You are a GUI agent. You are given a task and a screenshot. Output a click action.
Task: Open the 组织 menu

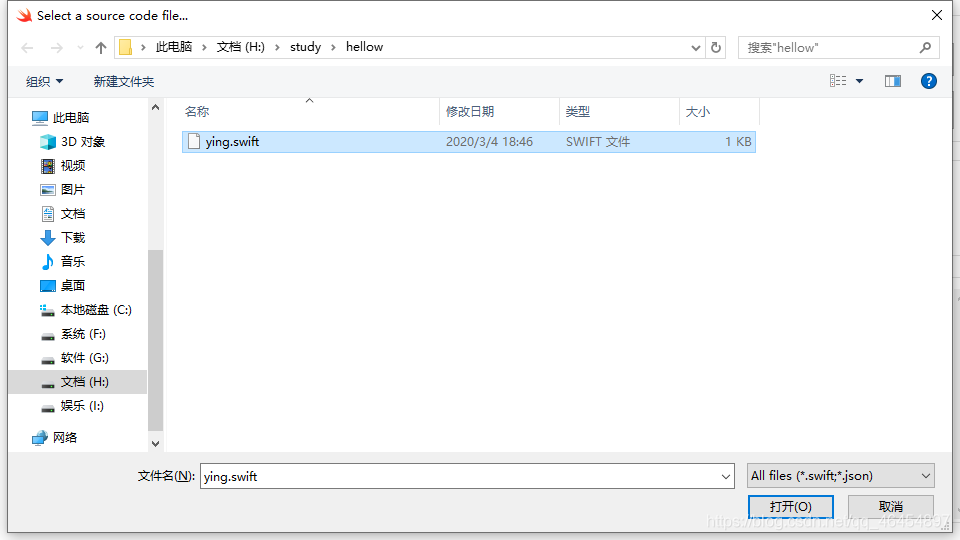point(45,81)
